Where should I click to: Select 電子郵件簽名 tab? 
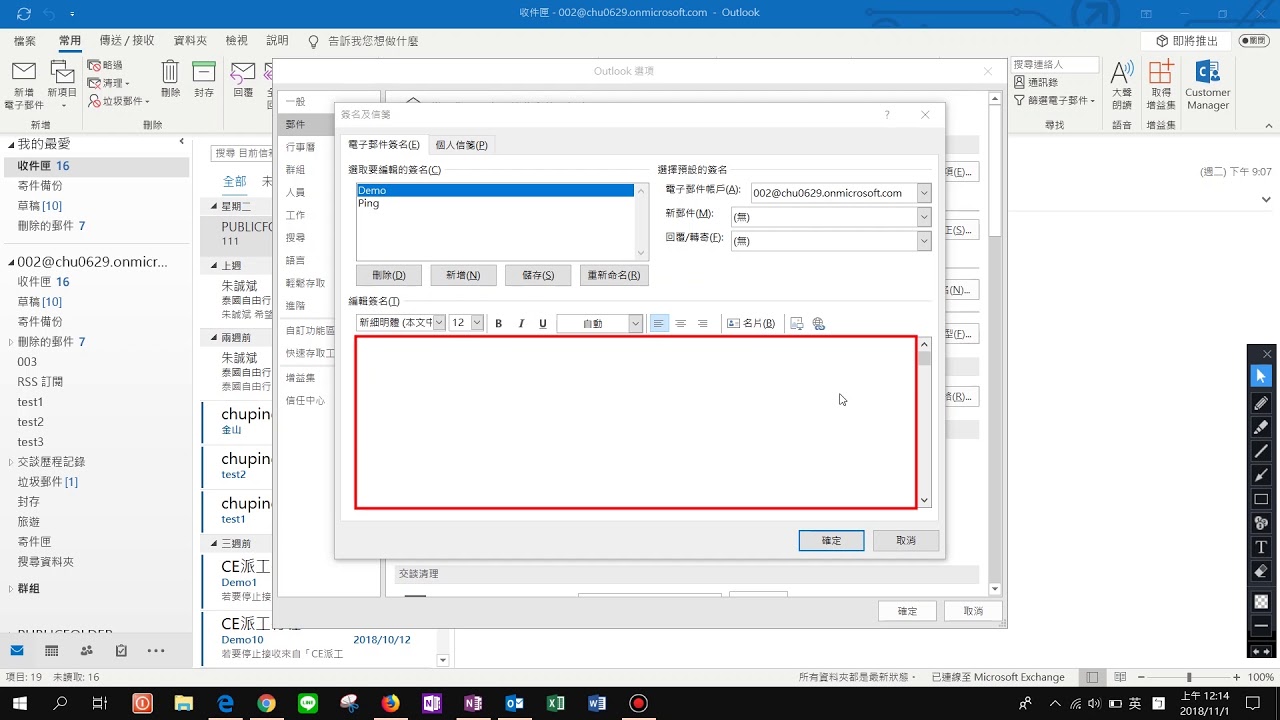coord(384,145)
